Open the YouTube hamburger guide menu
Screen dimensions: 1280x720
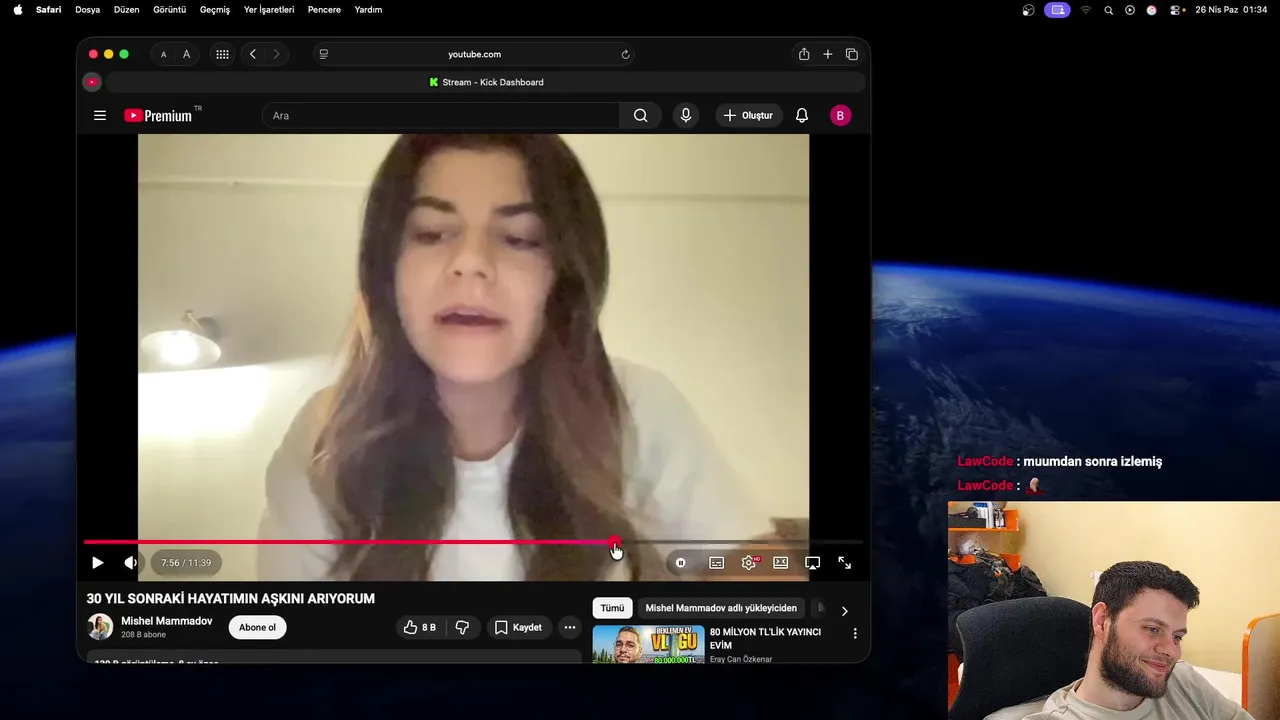(100, 115)
